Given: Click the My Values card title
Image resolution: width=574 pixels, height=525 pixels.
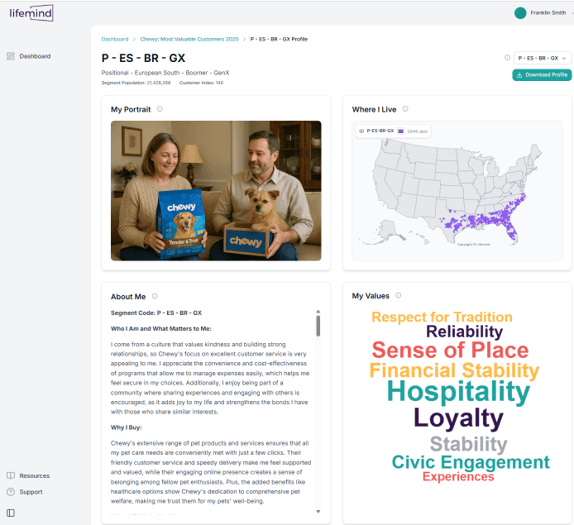Looking at the screenshot, I should click(370, 296).
